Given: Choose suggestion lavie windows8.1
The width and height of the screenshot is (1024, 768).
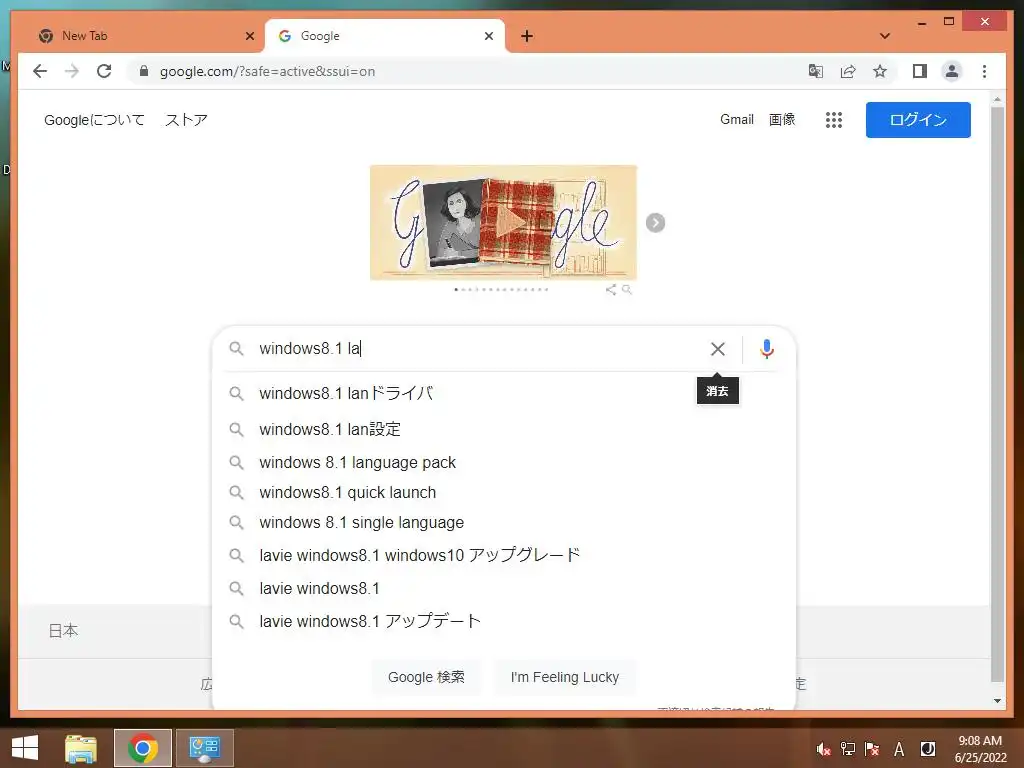Looking at the screenshot, I should pos(504,588).
